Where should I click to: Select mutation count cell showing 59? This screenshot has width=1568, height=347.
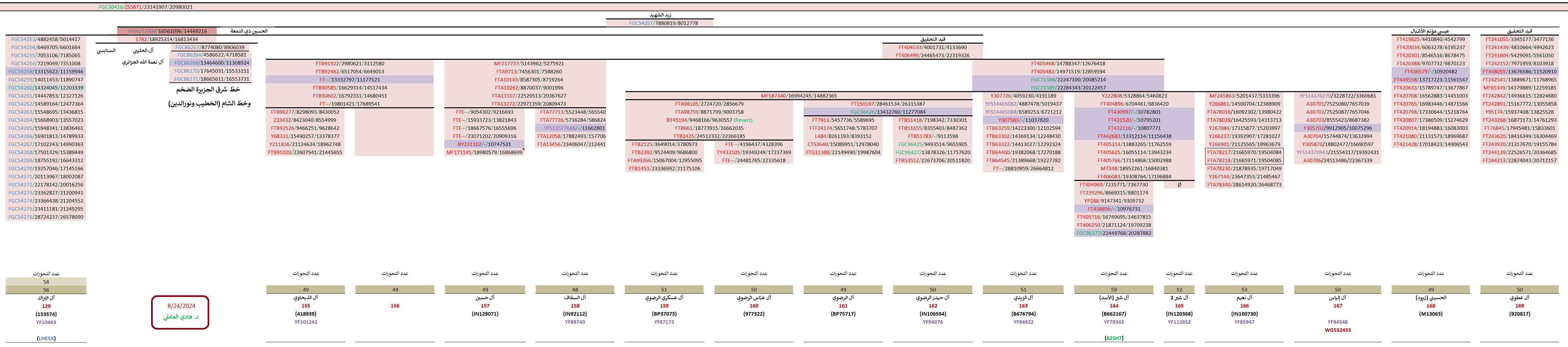coord(1113,290)
